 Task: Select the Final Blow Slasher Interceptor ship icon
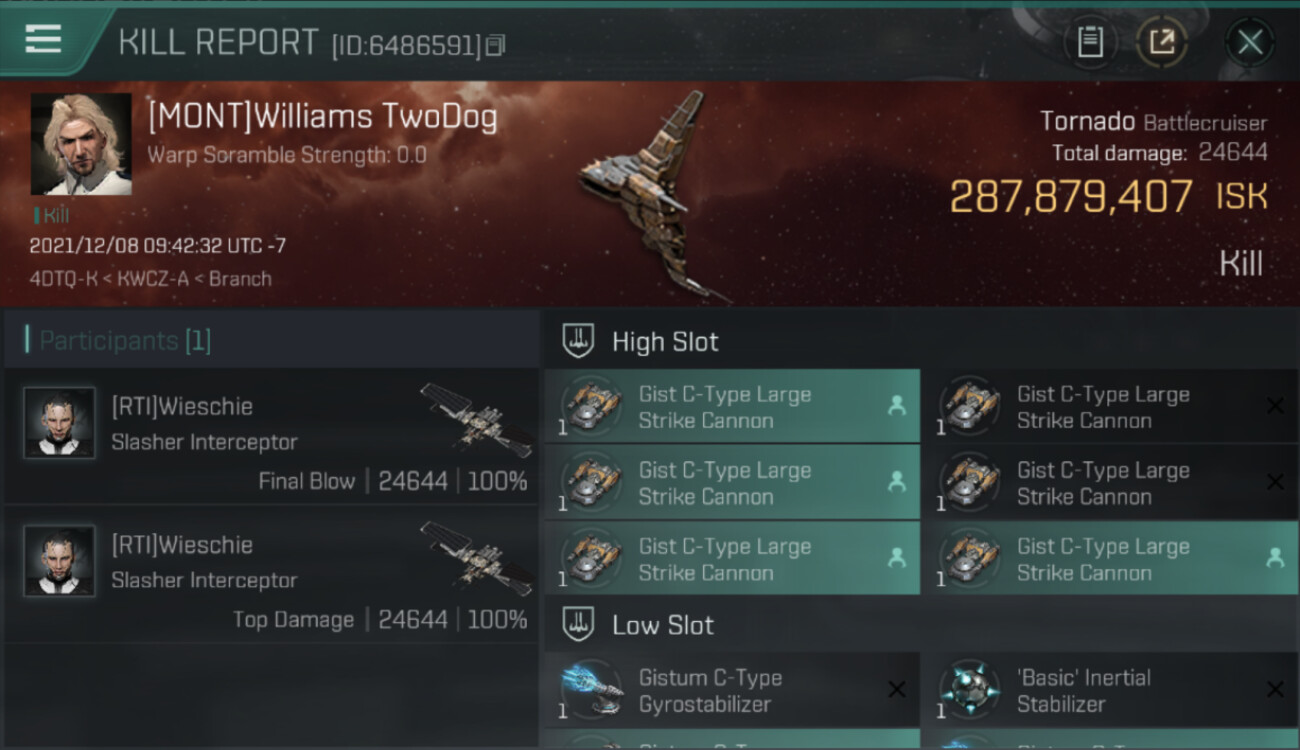(x=476, y=418)
